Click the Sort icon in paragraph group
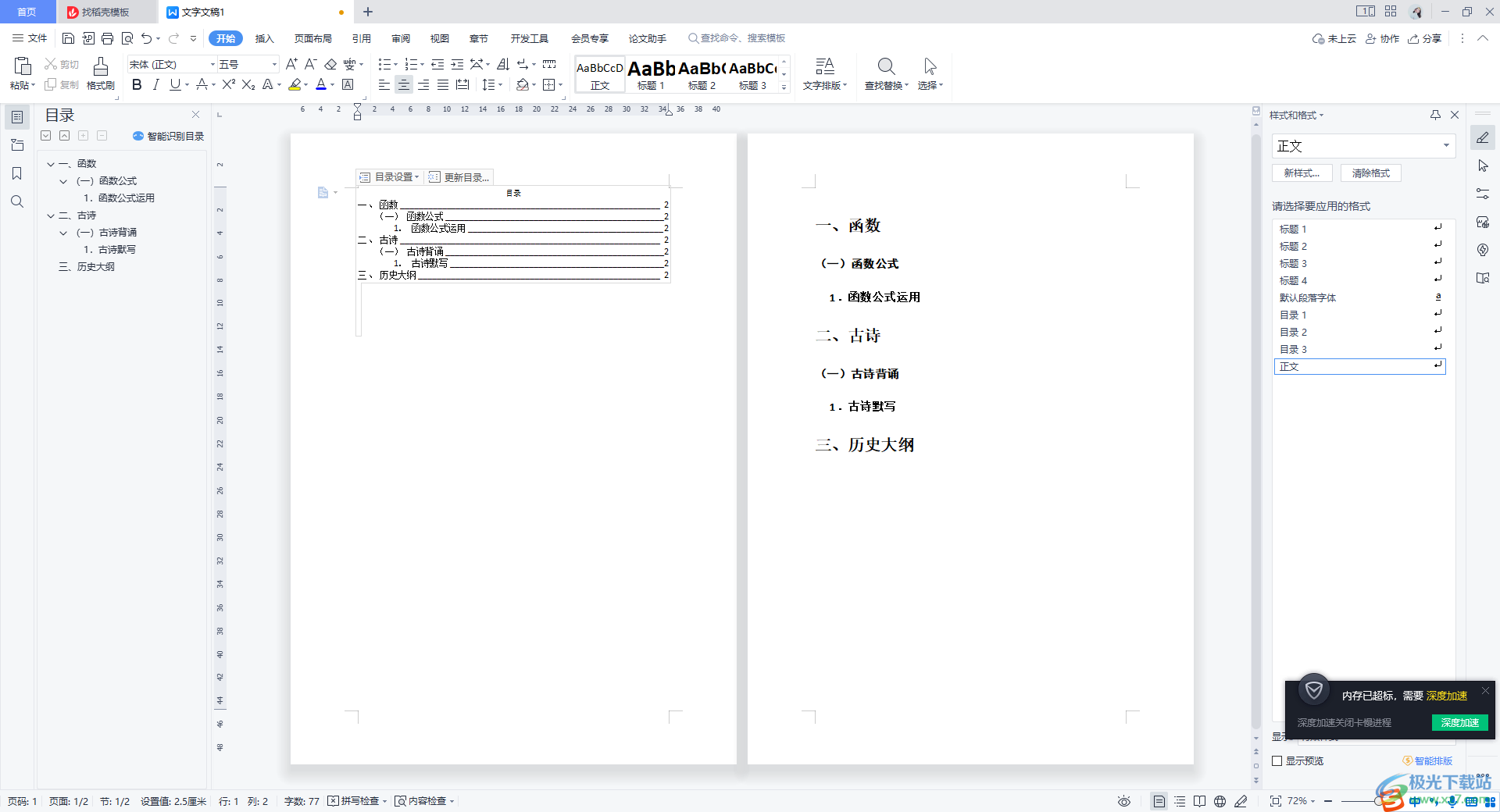 (503, 64)
